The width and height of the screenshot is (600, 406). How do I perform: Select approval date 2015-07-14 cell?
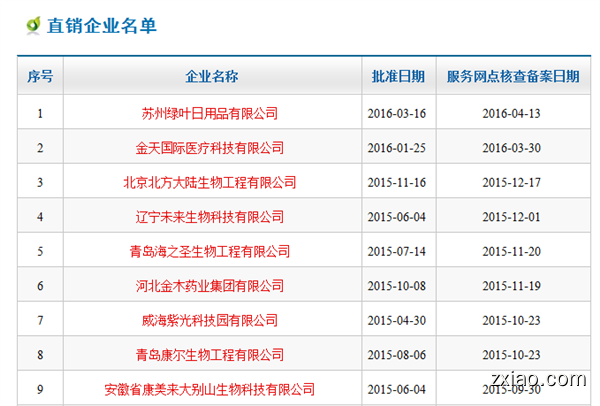tap(397, 251)
